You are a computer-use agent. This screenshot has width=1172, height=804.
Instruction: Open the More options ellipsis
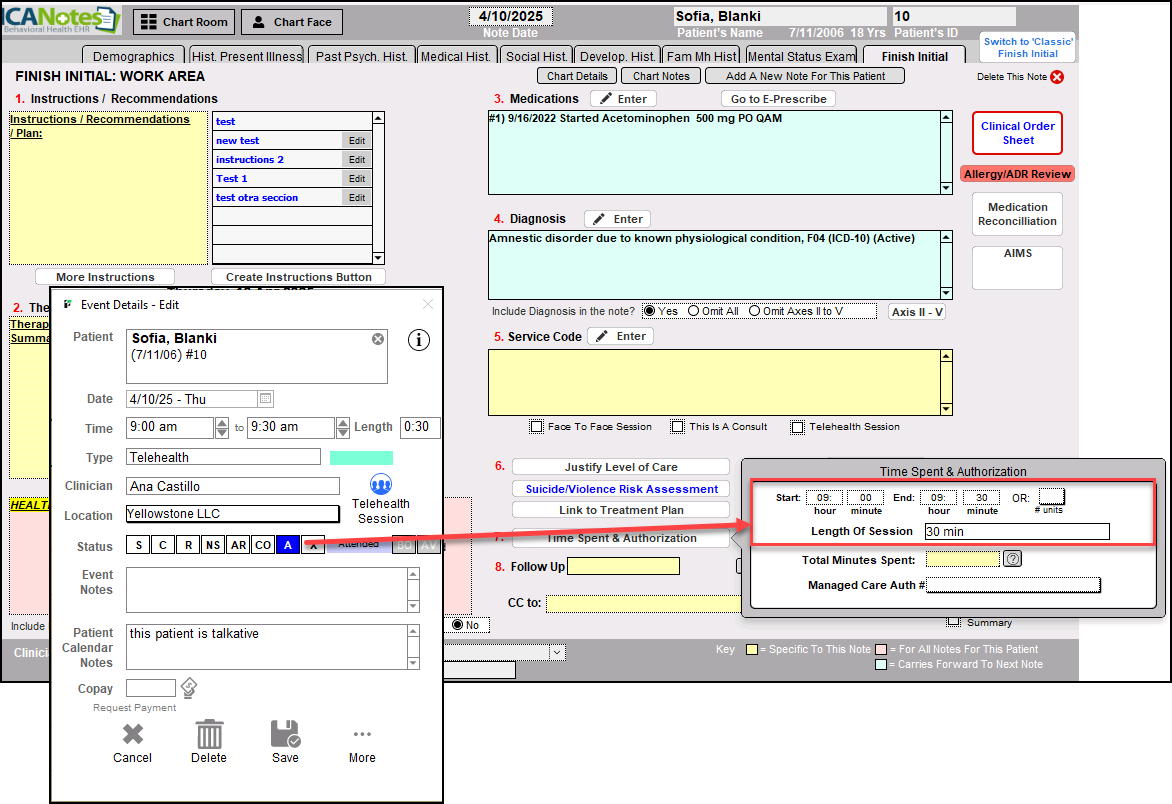click(362, 734)
